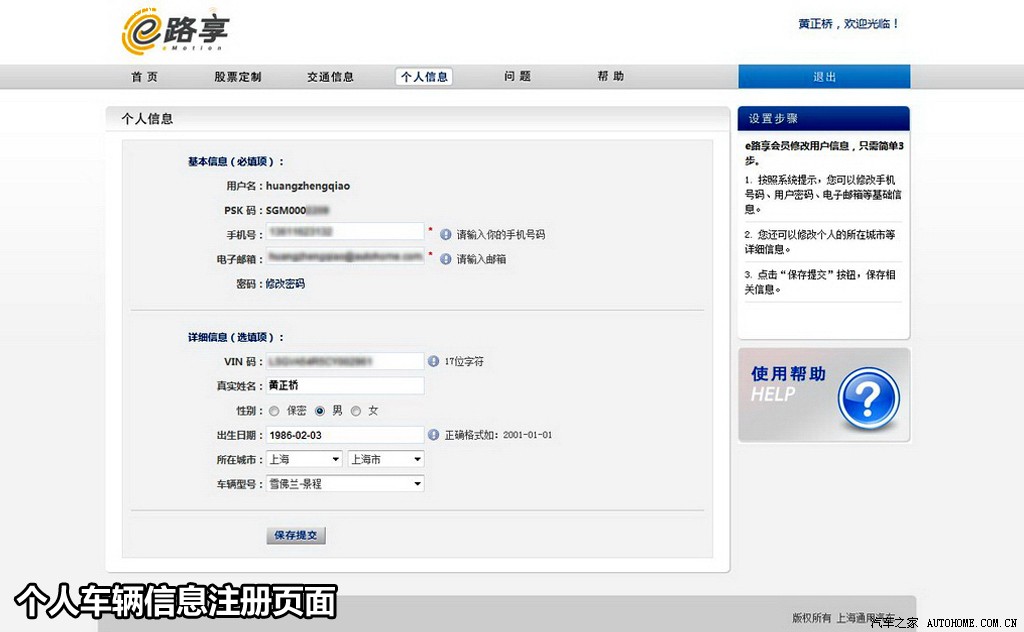The width and height of the screenshot is (1024, 632).
Task: Navigate to the 首页 home menu item
Action: (x=144, y=77)
